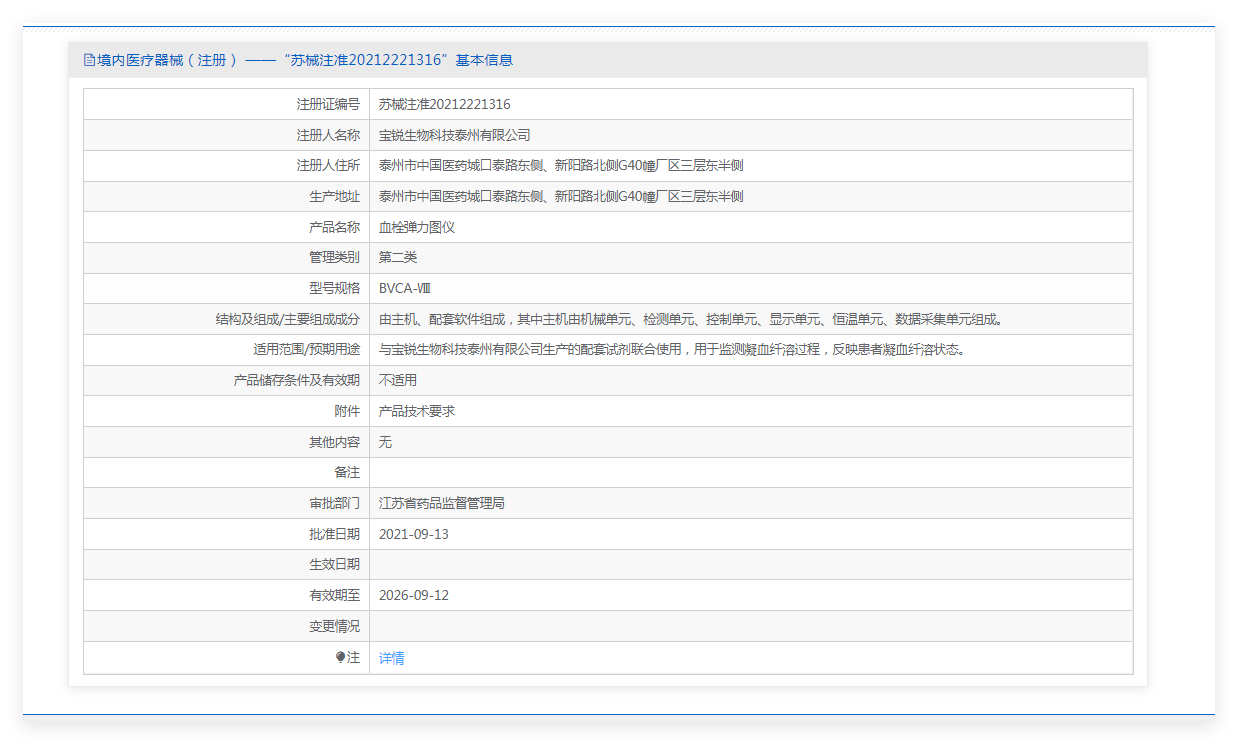Image resolution: width=1238 pixels, height=744 pixels.
Task: Select the registration number 苏械注准20212221316 cell
Action: point(445,104)
